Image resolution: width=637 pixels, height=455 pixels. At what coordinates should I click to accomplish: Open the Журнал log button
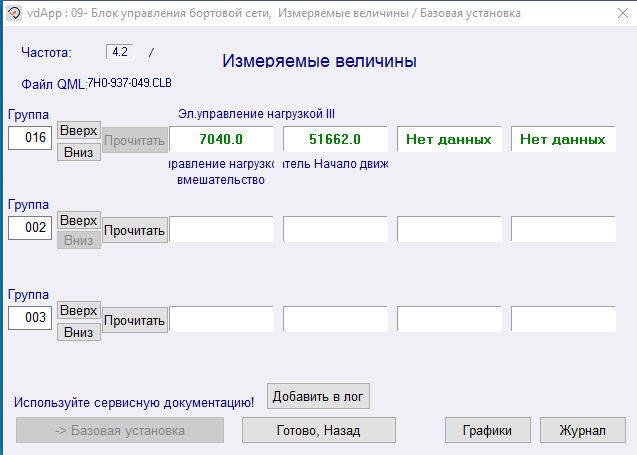(x=582, y=431)
